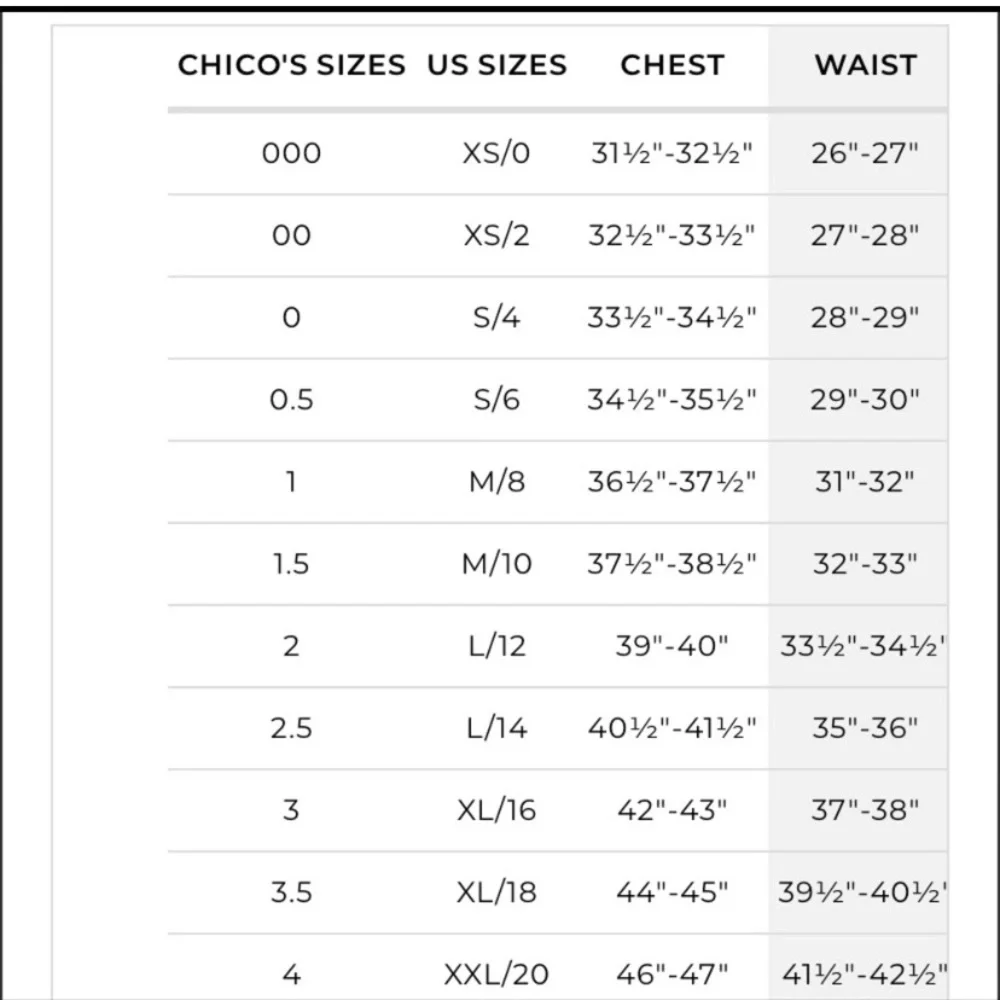
Task: Select the Chico's size 000 cell
Action: (x=291, y=154)
